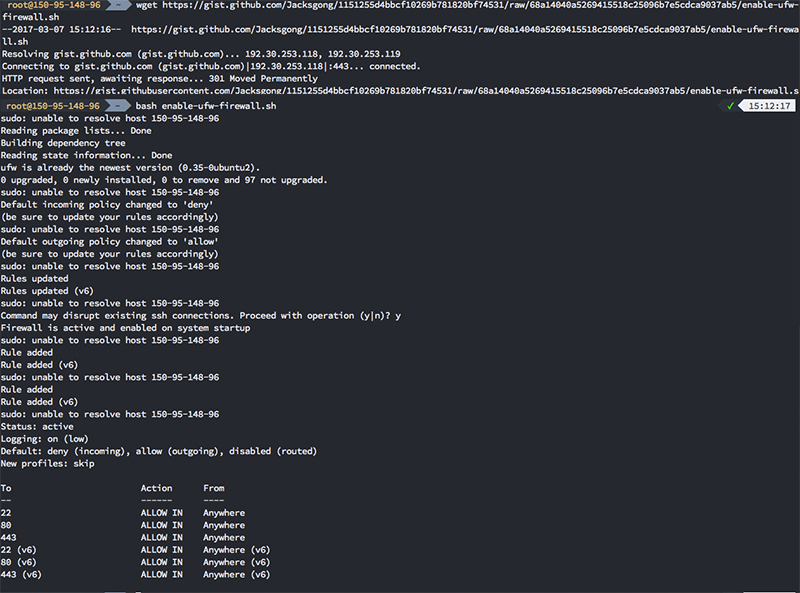Click the 'From' column header
Image resolution: width=800 pixels, height=593 pixels.
pyautogui.click(x=214, y=488)
